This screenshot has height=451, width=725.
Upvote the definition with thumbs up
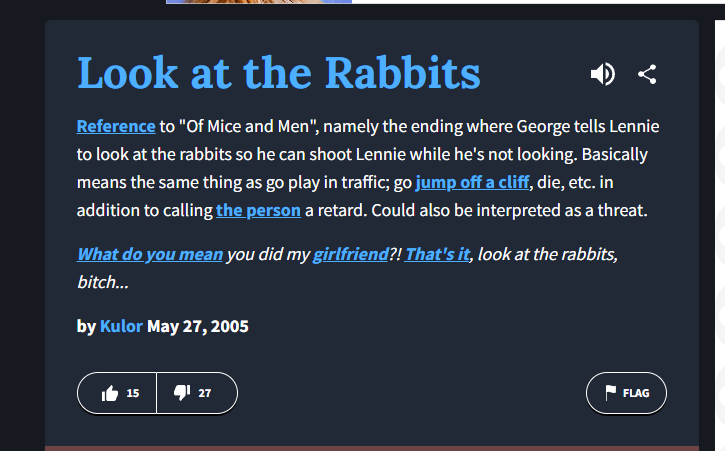pyautogui.click(x=110, y=393)
